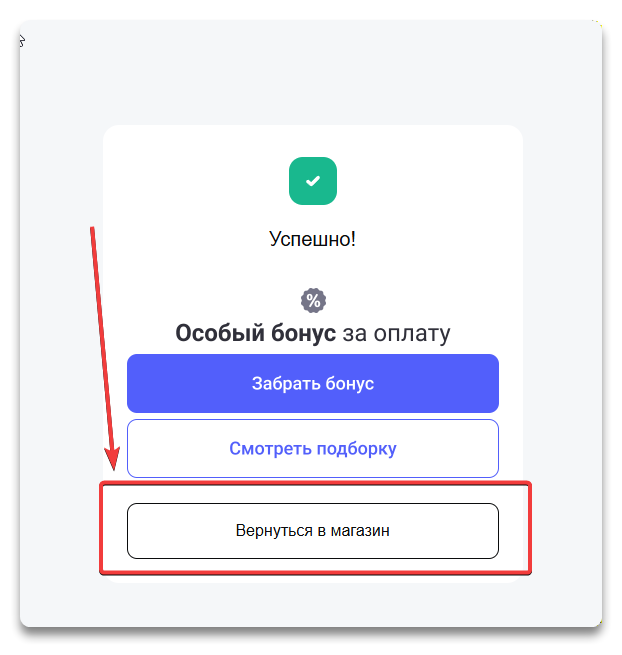Screen dimensions: 622x655
Task: Click the white tick inside green square
Action: click(313, 181)
